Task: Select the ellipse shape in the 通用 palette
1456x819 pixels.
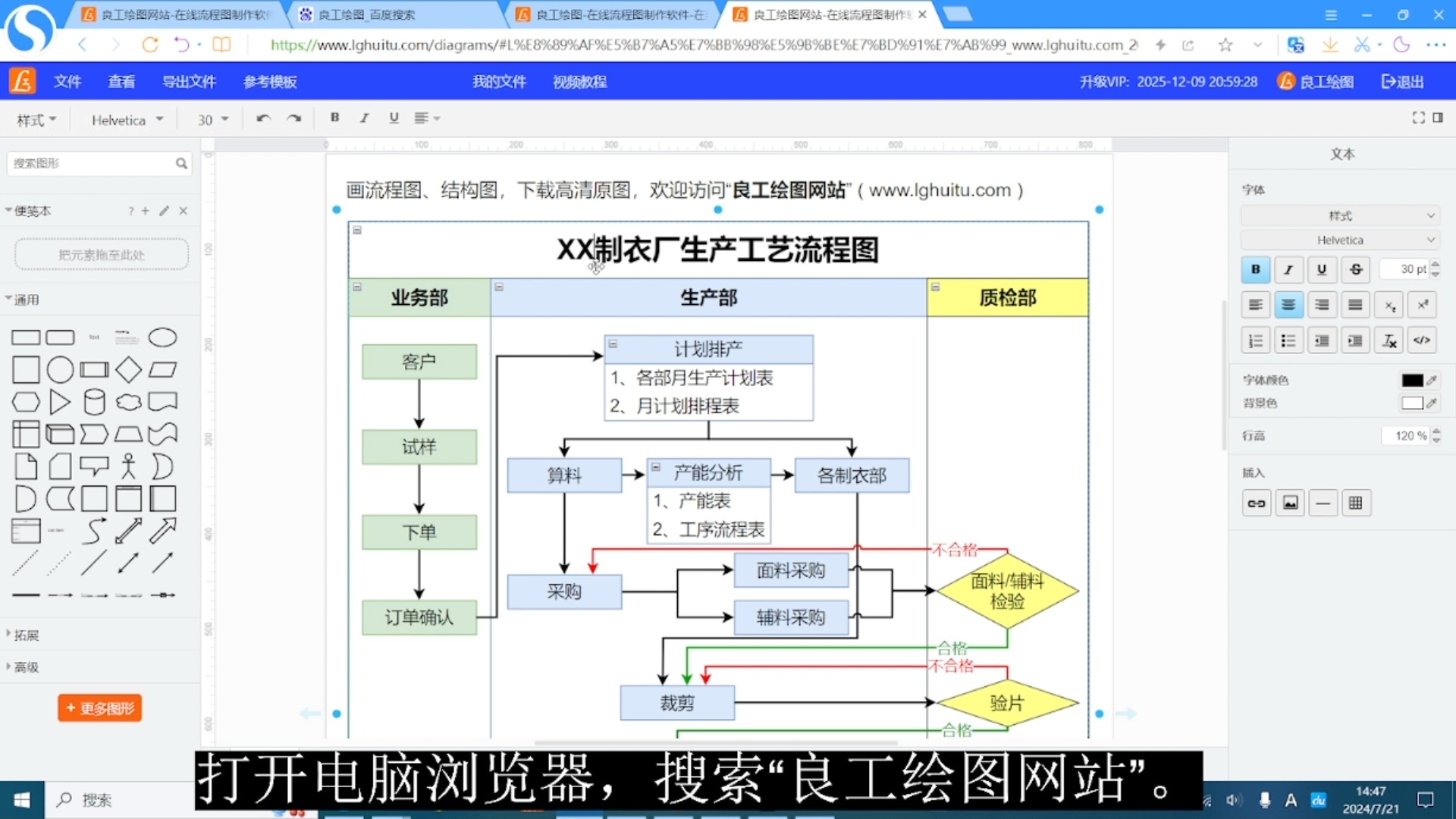Action: [x=162, y=337]
